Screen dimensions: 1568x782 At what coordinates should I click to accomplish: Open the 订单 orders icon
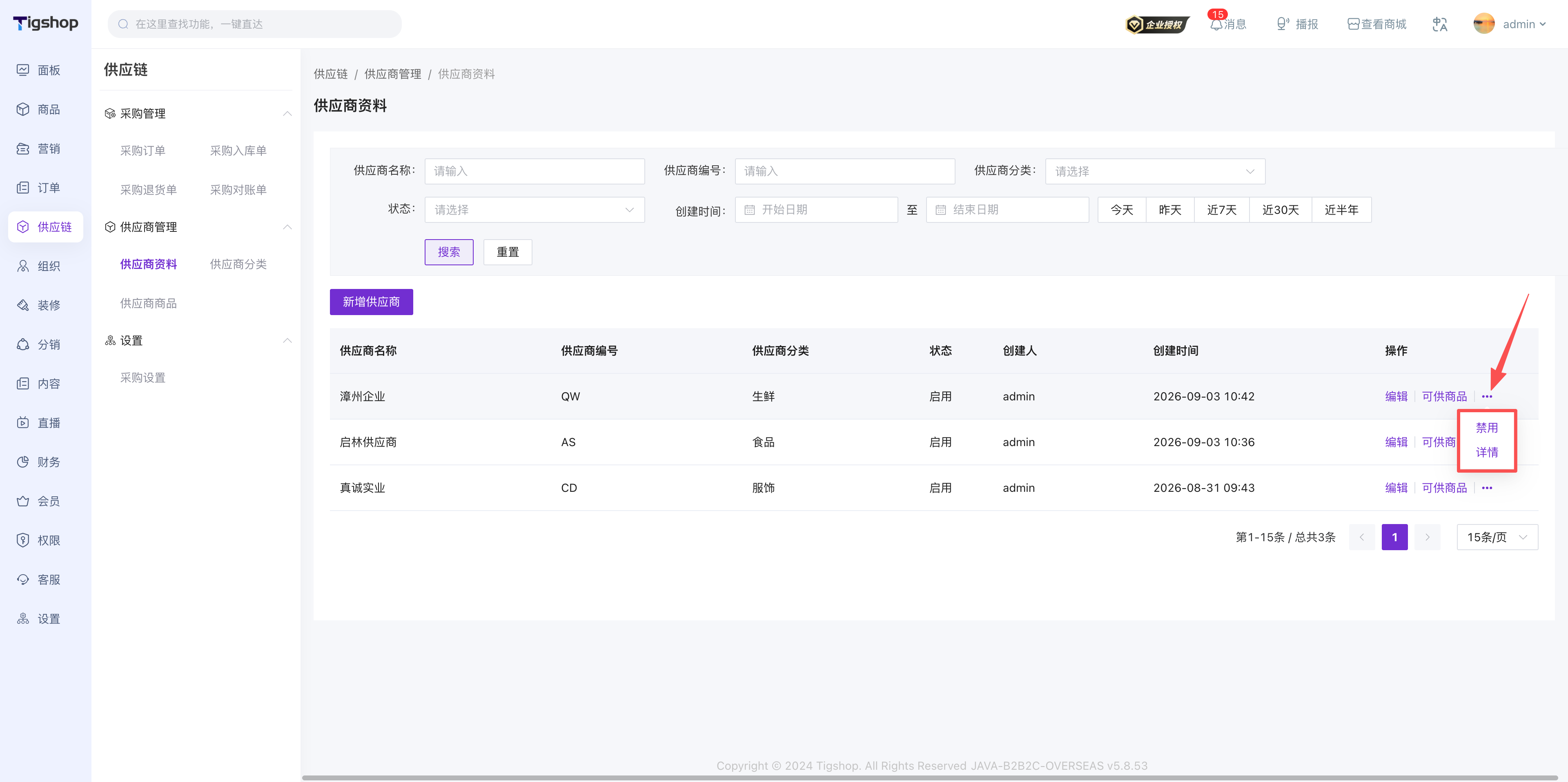coord(22,187)
